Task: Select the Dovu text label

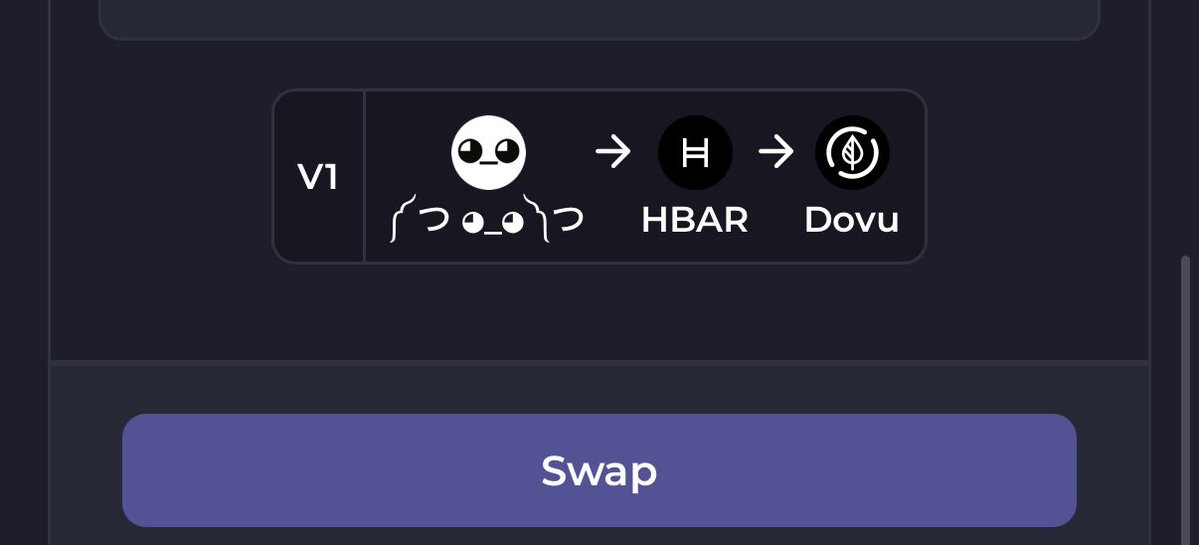Action: [x=851, y=220]
